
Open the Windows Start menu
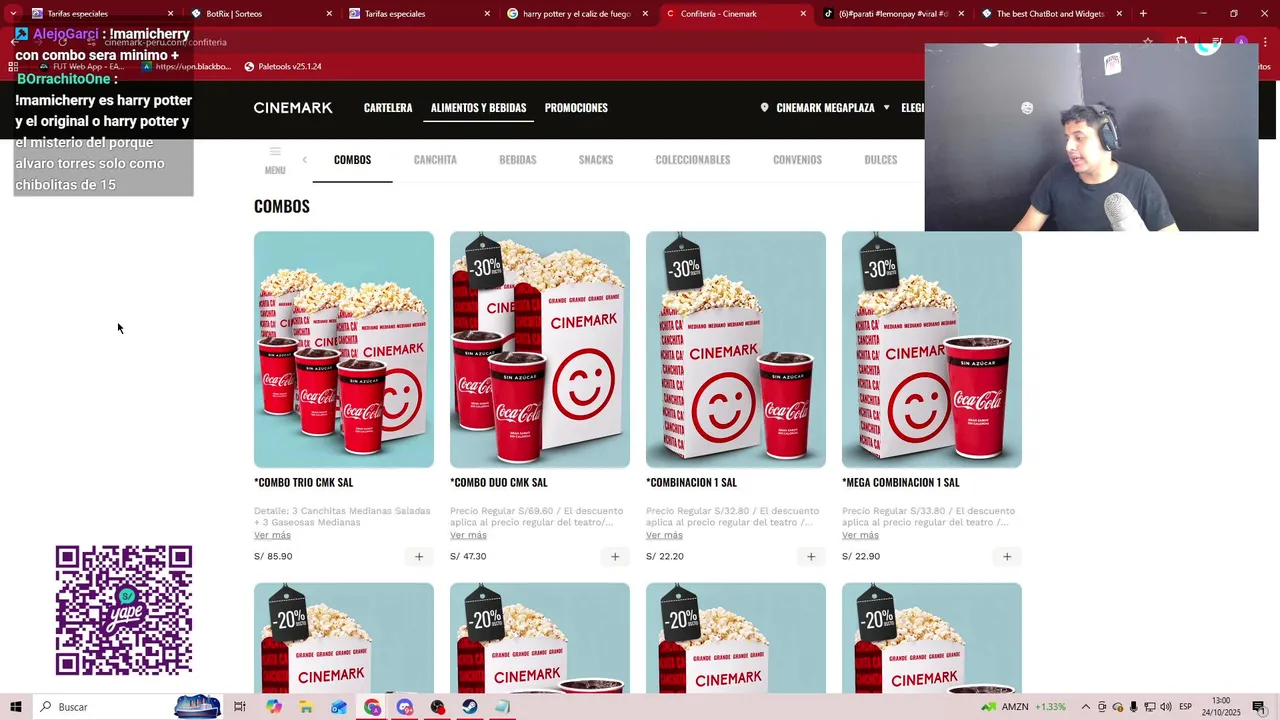(x=15, y=707)
